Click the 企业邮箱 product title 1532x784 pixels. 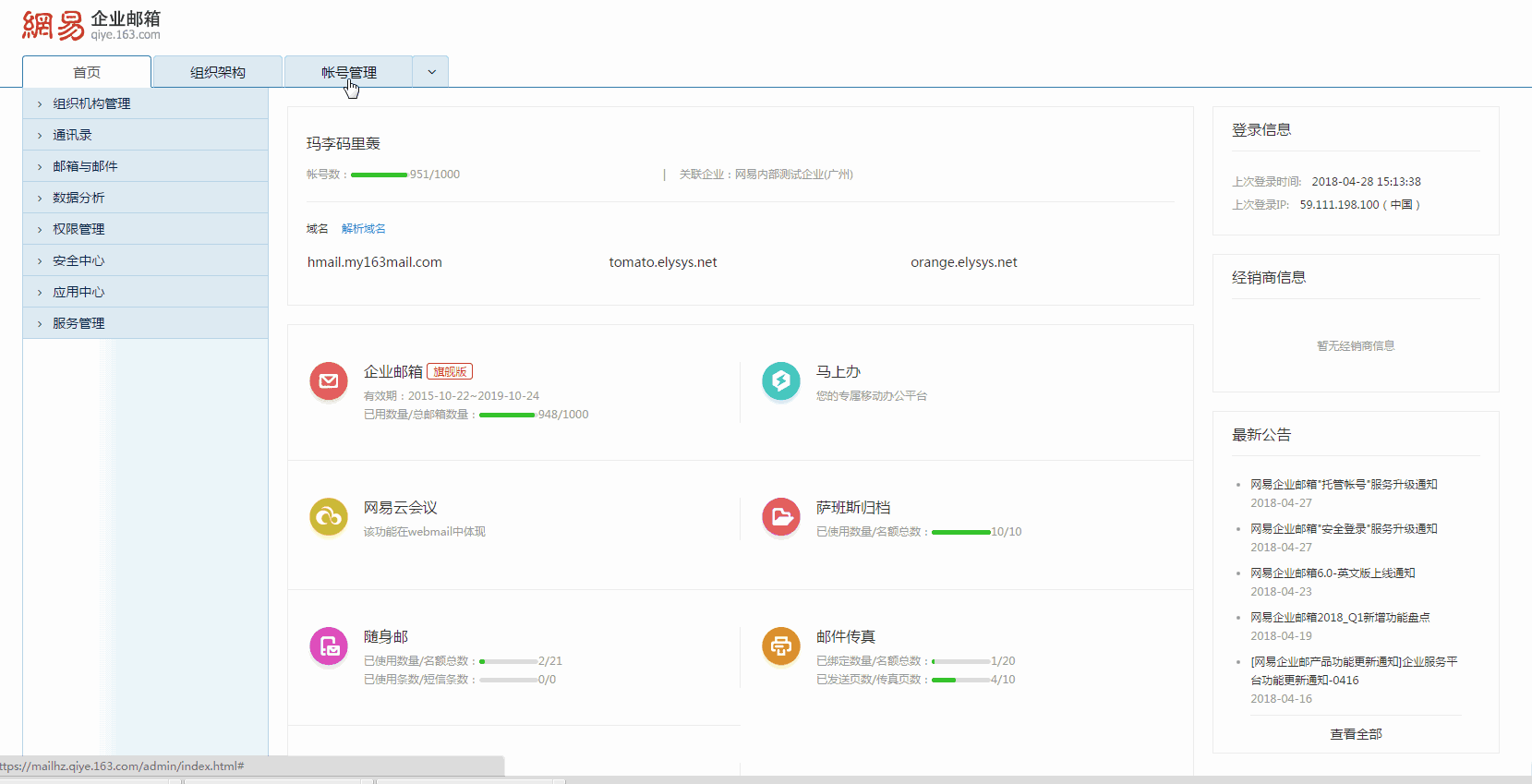393,371
